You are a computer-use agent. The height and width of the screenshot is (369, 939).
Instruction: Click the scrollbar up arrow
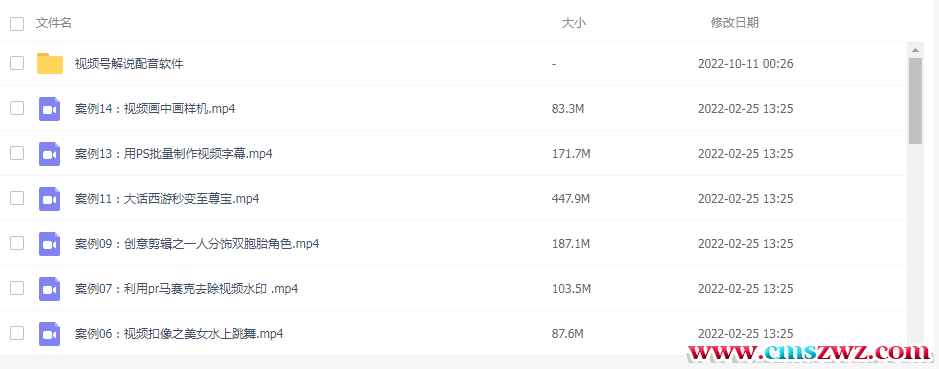(915, 50)
